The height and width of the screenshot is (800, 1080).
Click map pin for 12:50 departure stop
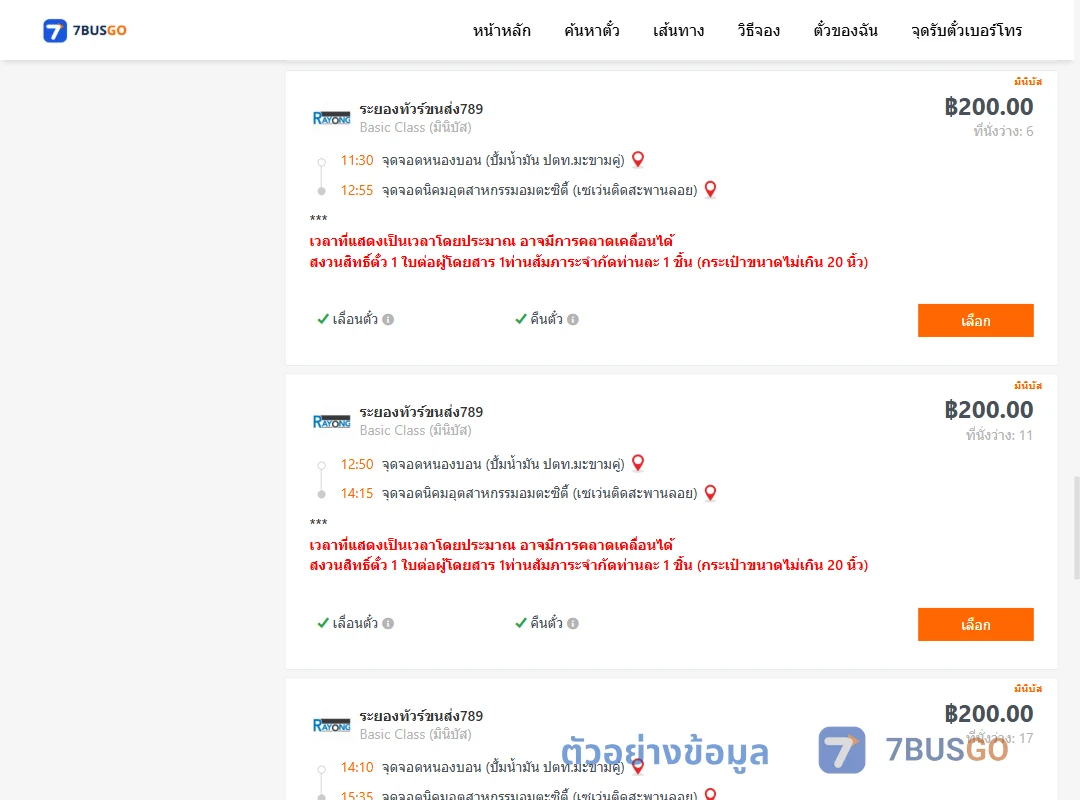(638, 463)
